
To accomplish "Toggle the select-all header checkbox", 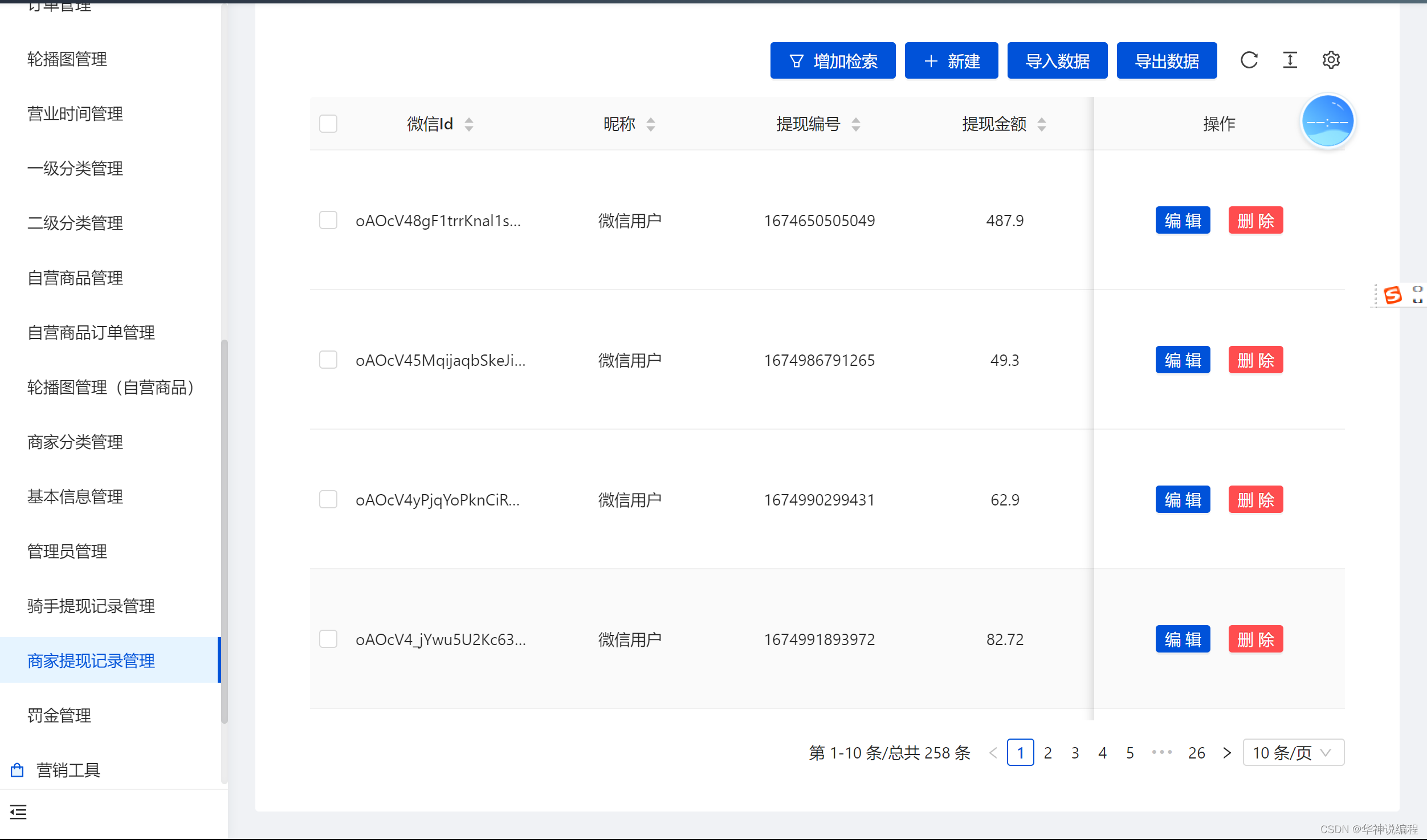I will (328, 124).
